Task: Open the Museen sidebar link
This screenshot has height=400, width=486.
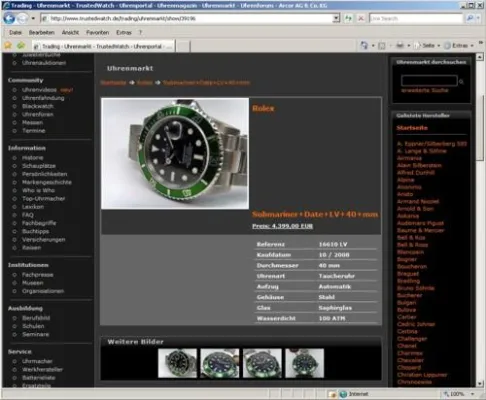Action: (33, 283)
